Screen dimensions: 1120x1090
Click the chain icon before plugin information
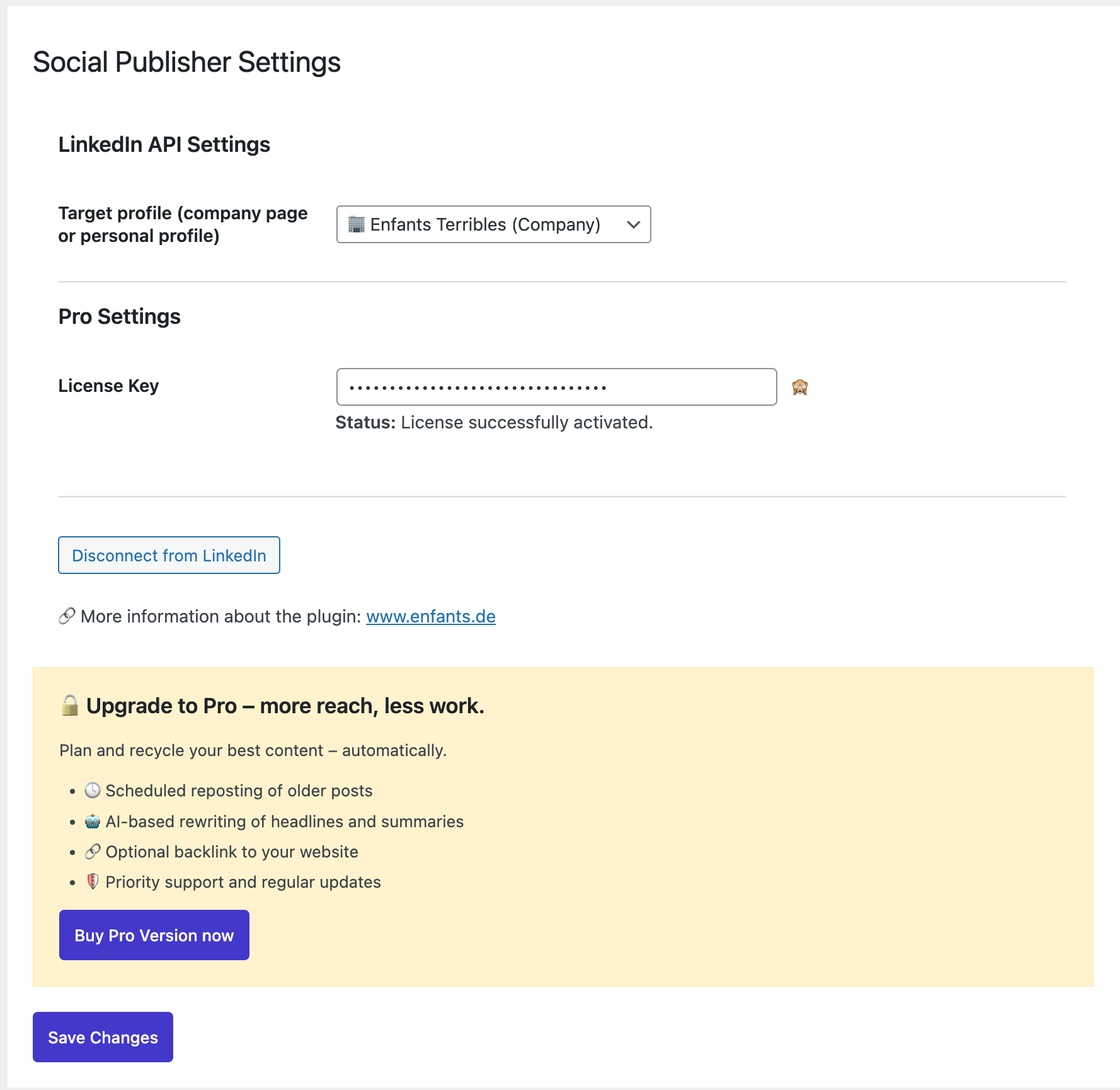(66, 616)
